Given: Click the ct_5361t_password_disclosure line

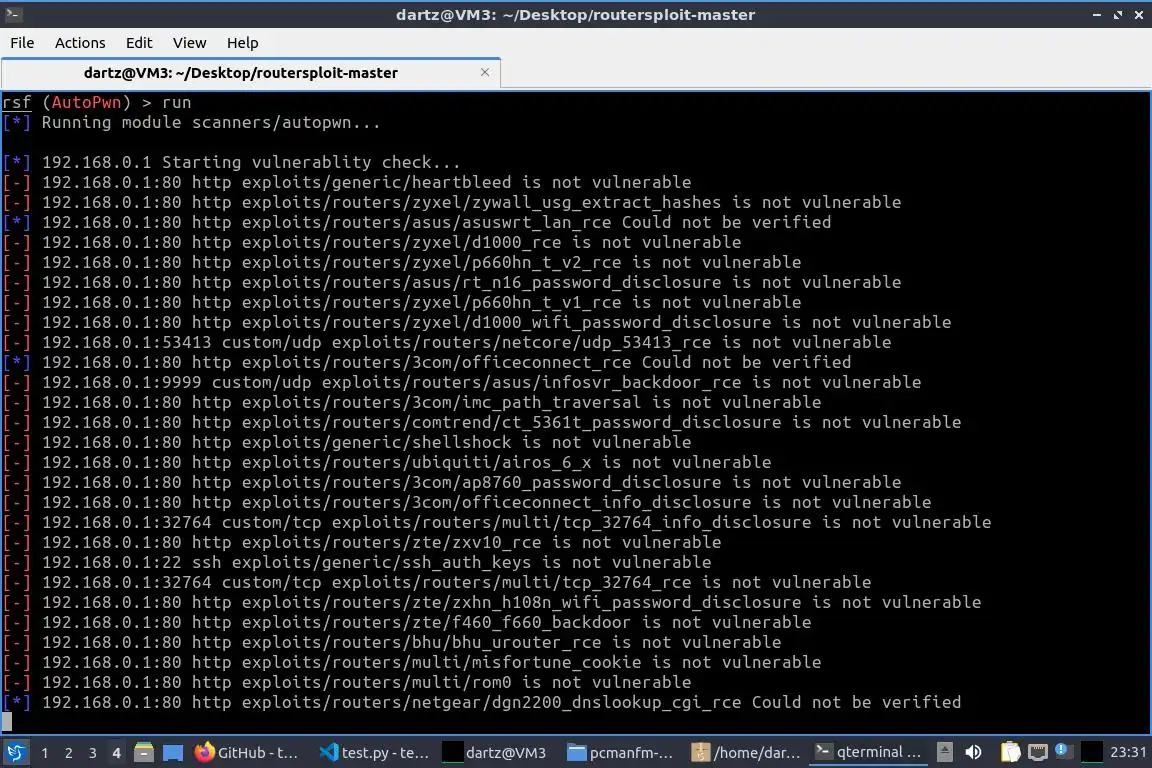Looking at the screenshot, I should click(482, 422).
